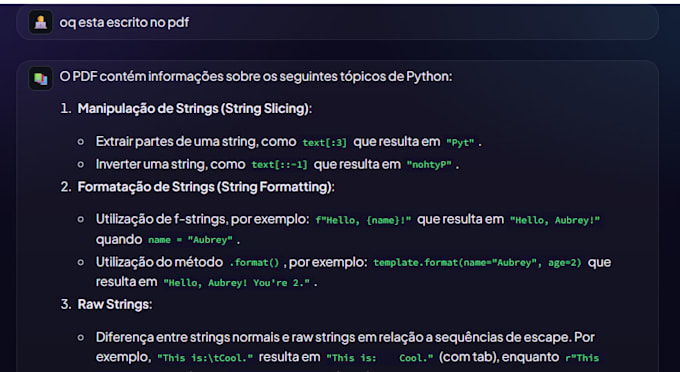Image resolution: width=680 pixels, height=372 pixels.
Task: Click the heading 'Formatação de Strings (String Formatting)'
Action: [206, 187]
